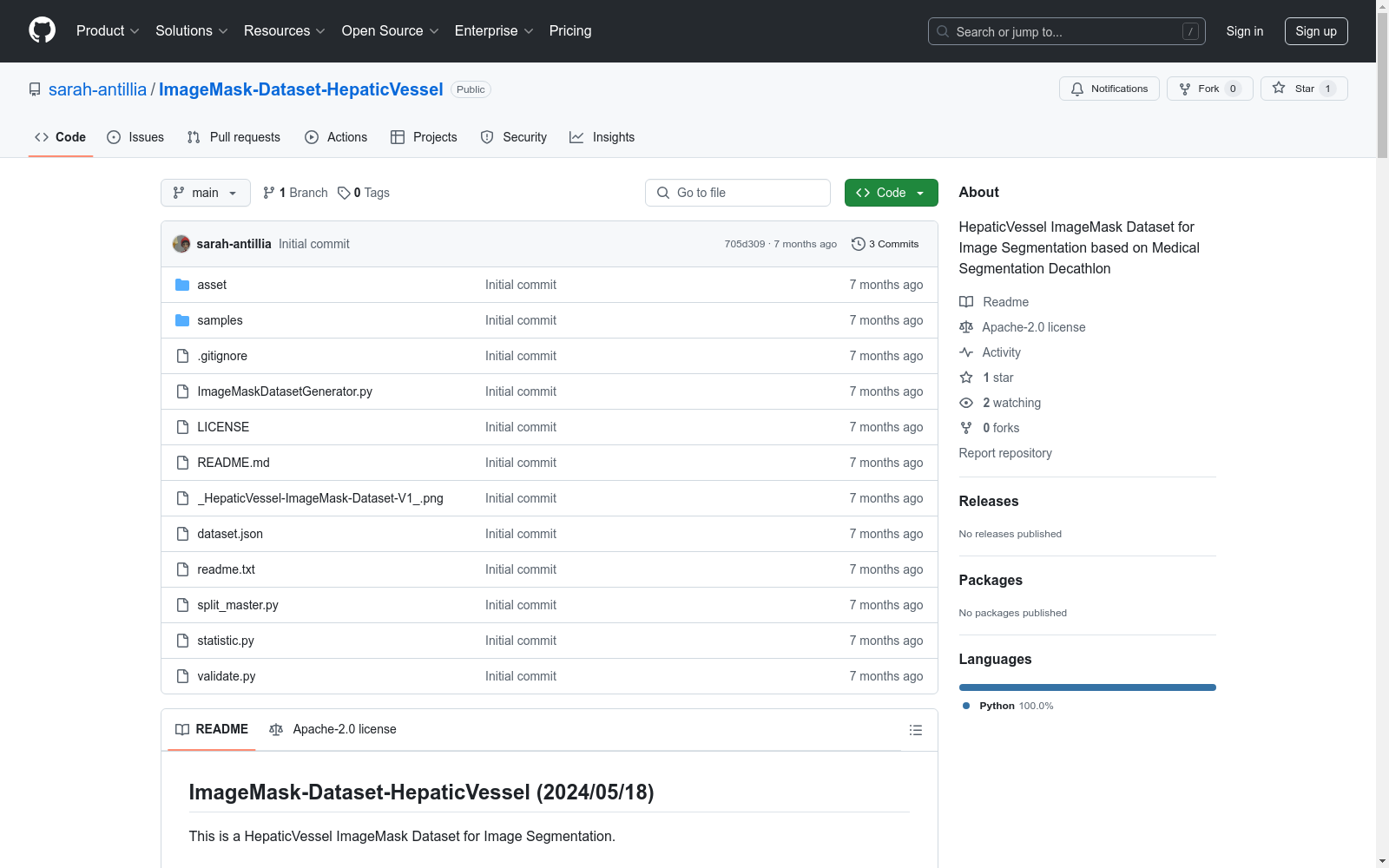This screenshot has height=868, width=1389.
Task: Open the asset folder
Action: click(x=212, y=285)
